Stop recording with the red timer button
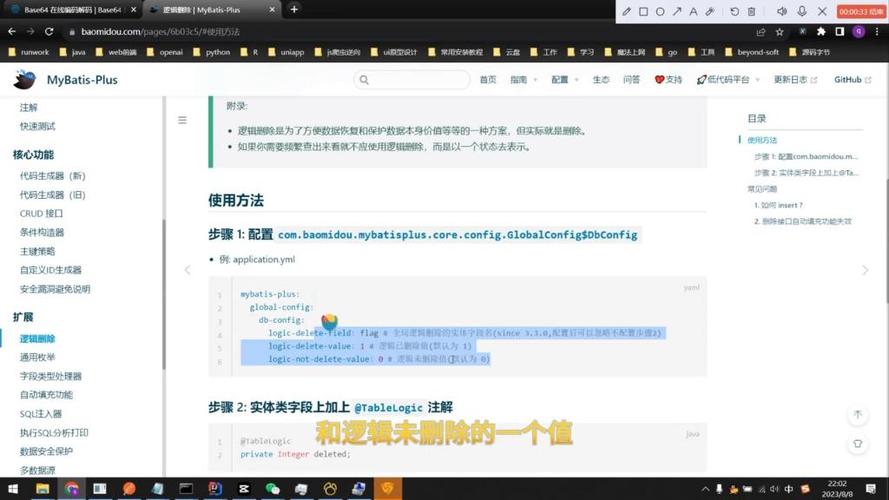Screen dimensions: 889x500 pos(861,11)
